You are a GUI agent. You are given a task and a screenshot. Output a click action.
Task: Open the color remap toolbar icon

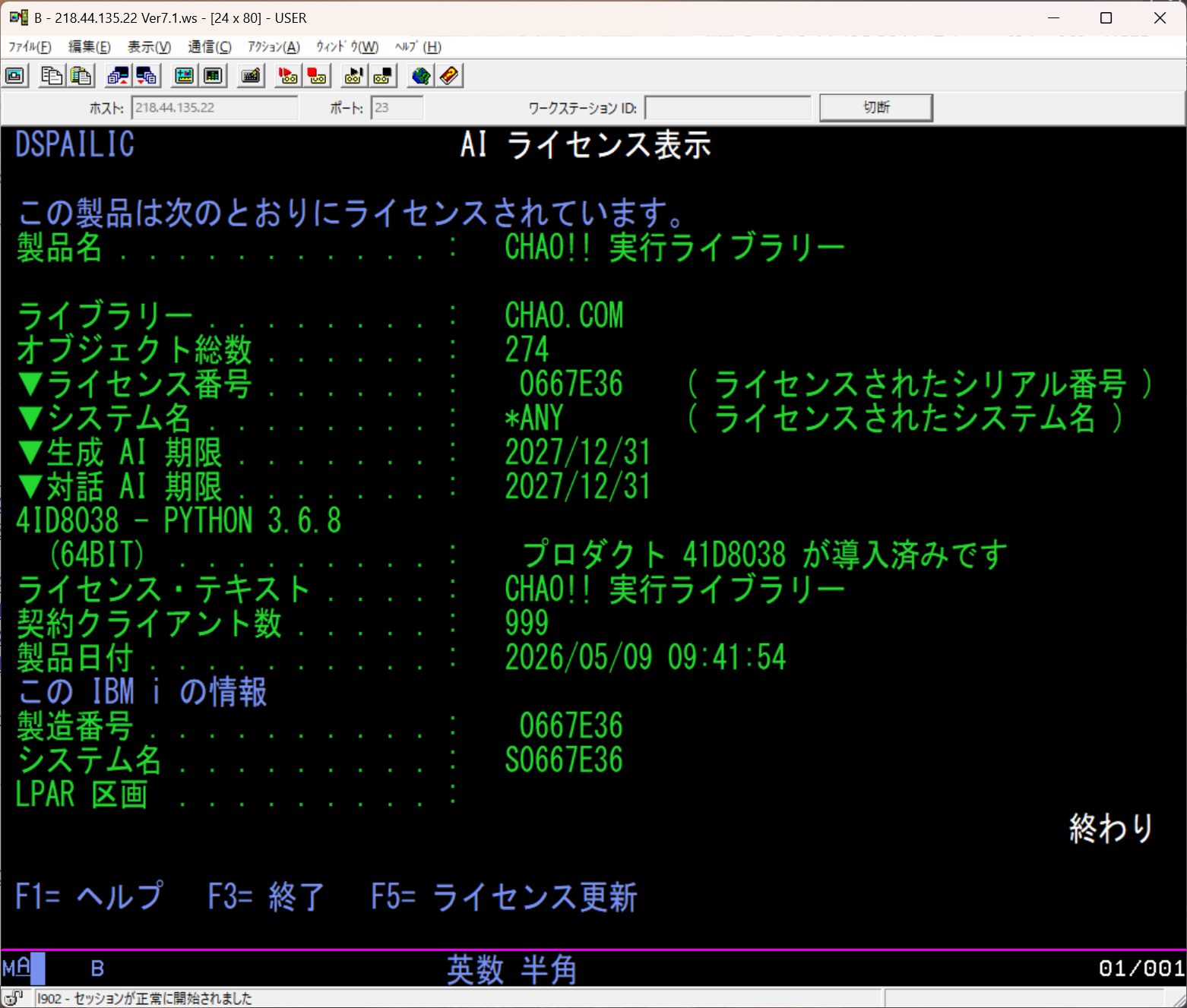click(x=213, y=76)
